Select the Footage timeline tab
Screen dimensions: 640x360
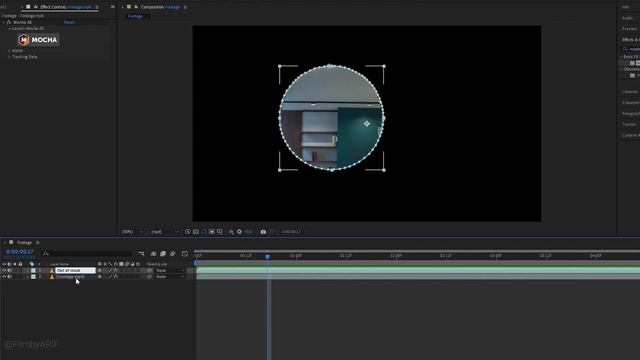tap(24, 242)
